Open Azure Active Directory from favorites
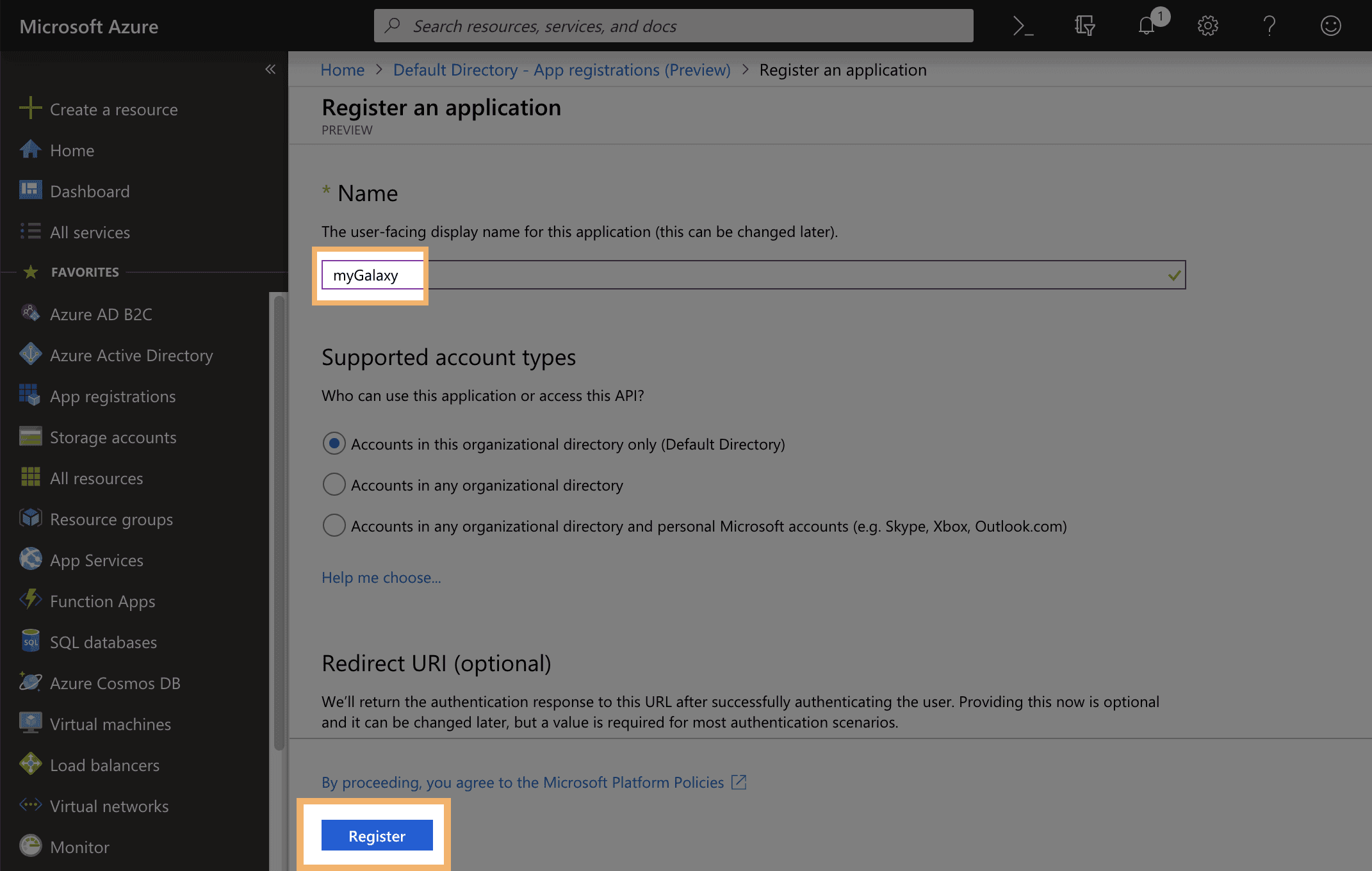Screen dimensions: 1372x871 click(131, 355)
